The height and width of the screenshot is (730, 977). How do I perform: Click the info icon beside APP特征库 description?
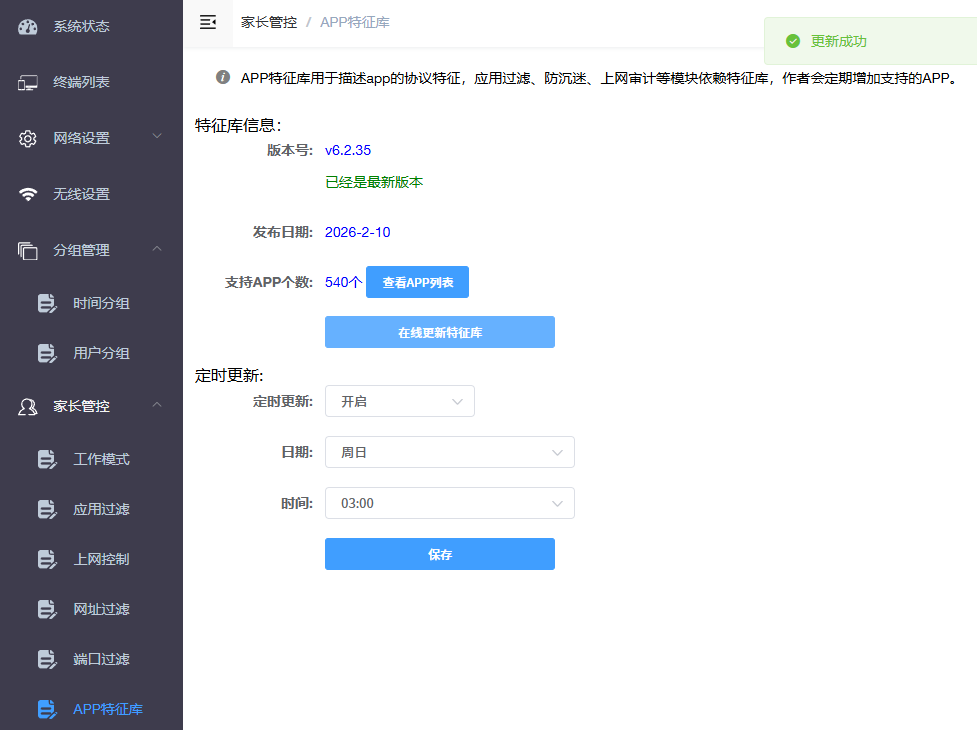[x=223, y=77]
